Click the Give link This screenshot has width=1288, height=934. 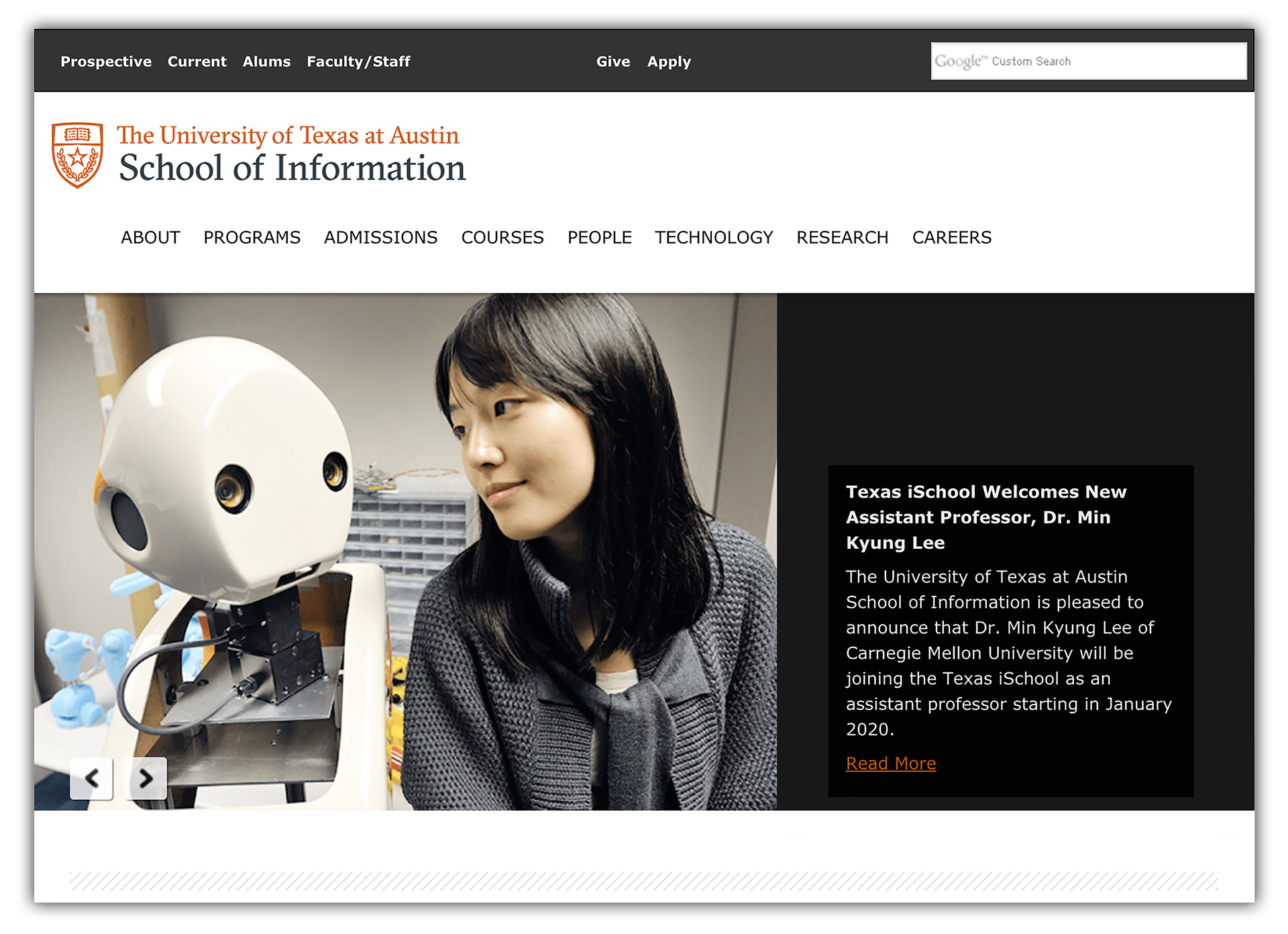click(x=613, y=62)
